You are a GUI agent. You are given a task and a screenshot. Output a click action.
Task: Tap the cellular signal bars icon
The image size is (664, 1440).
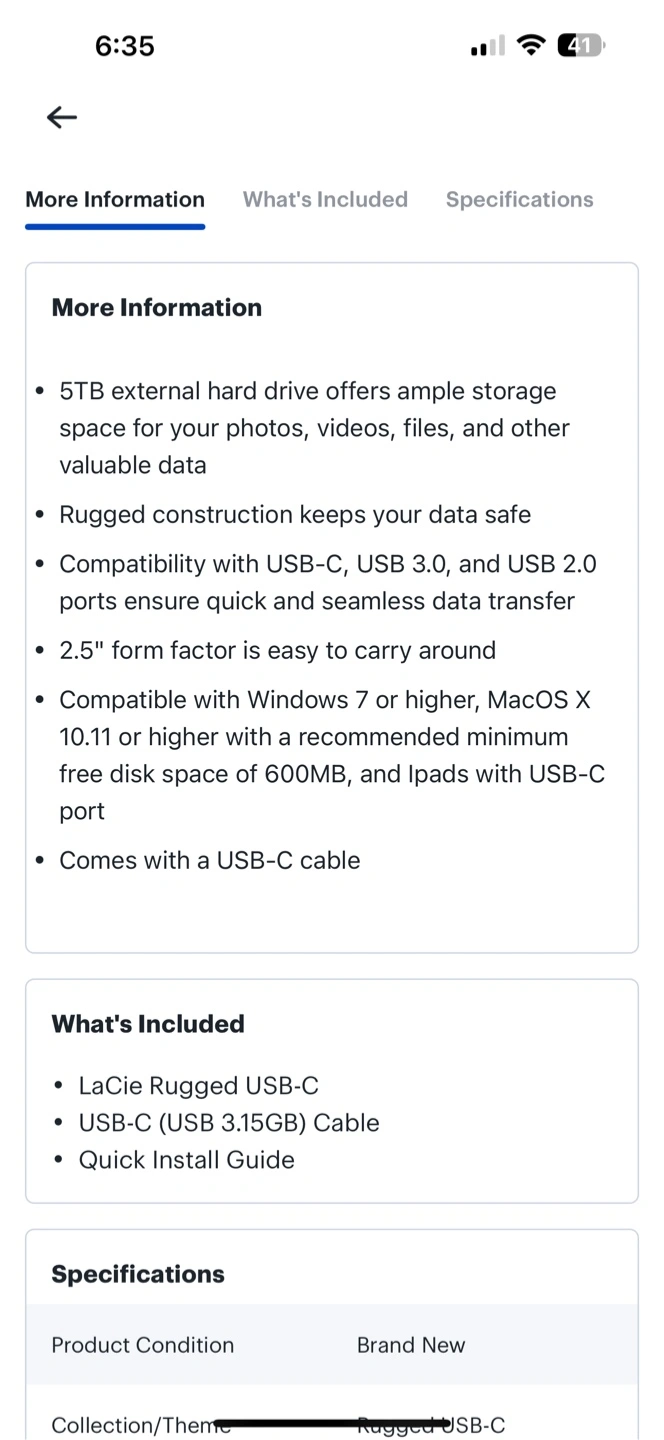point(488,47)
